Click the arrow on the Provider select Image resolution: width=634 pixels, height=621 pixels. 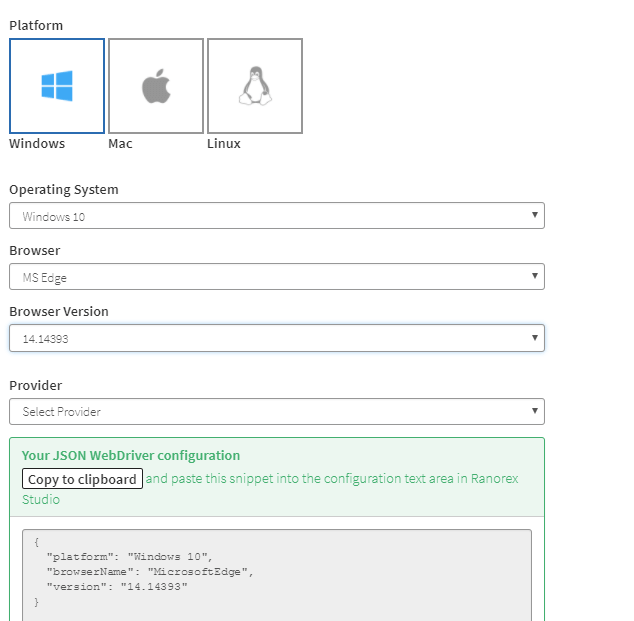click(x=535, y=411)
